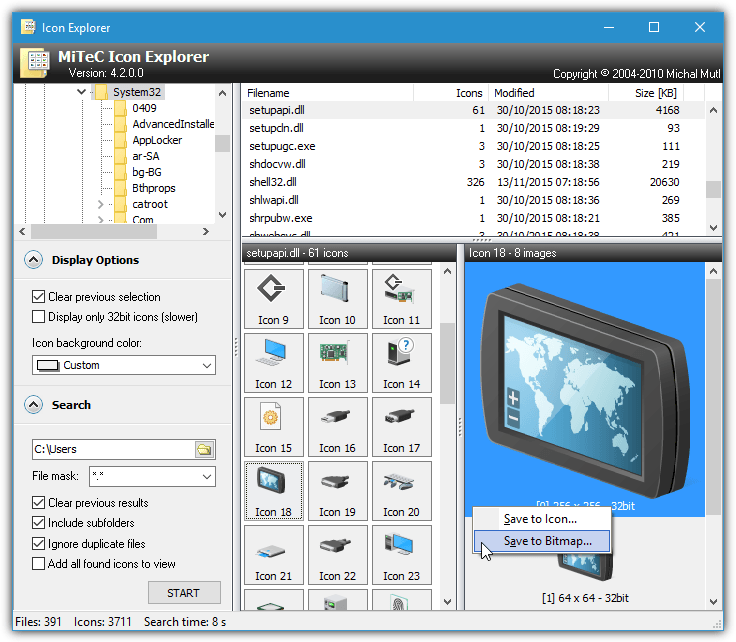Select Icon 15 settings document thumbnail
This screenshot has height=642, width=736.
pyautogui.click(x=273, y=427)
